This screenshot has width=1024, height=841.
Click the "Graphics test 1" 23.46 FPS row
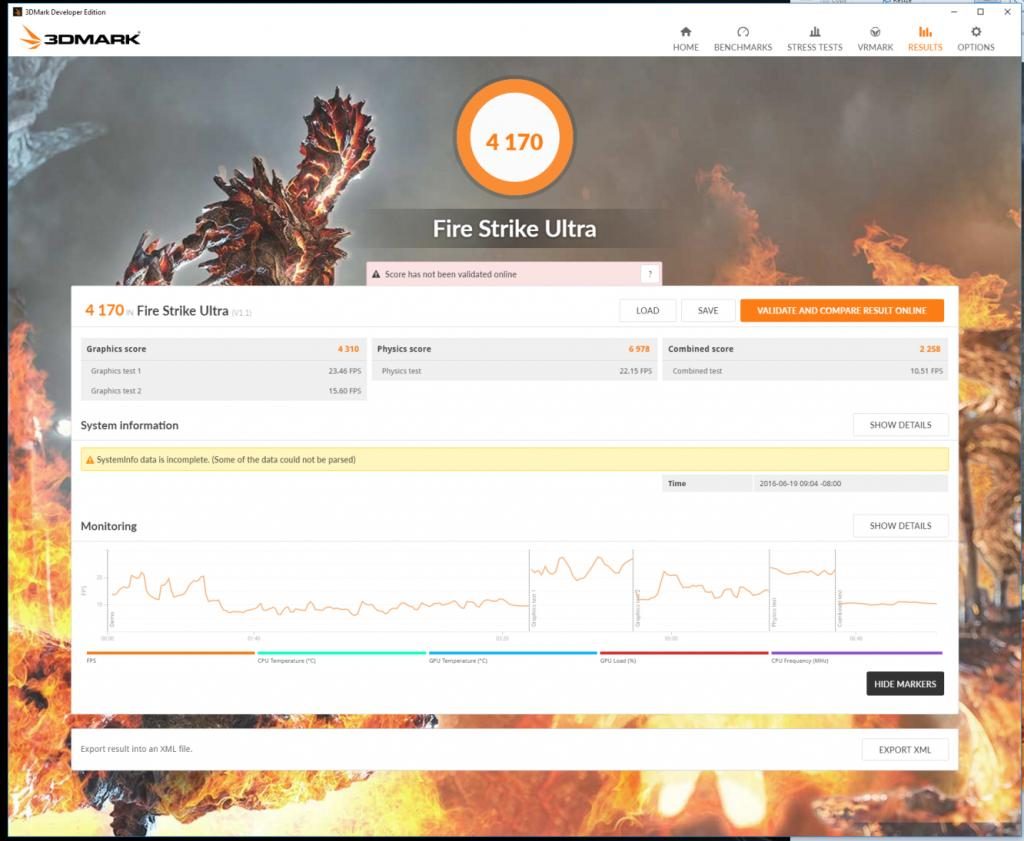click(x=223, y=371)
